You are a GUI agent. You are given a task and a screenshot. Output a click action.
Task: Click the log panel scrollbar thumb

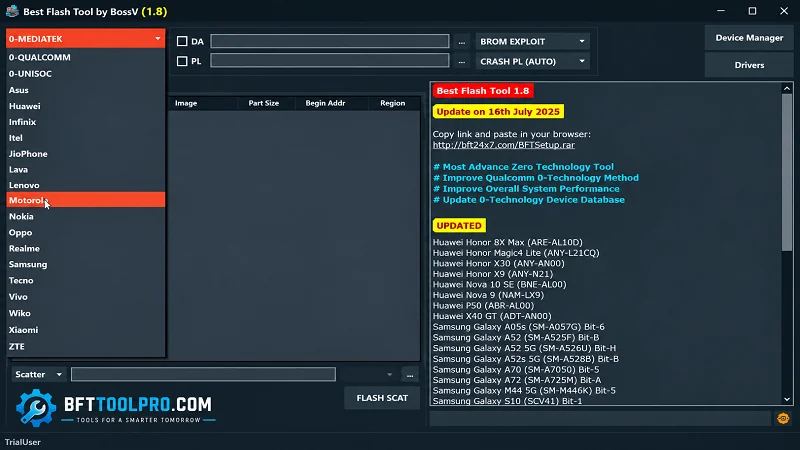[x=787, y=172]
